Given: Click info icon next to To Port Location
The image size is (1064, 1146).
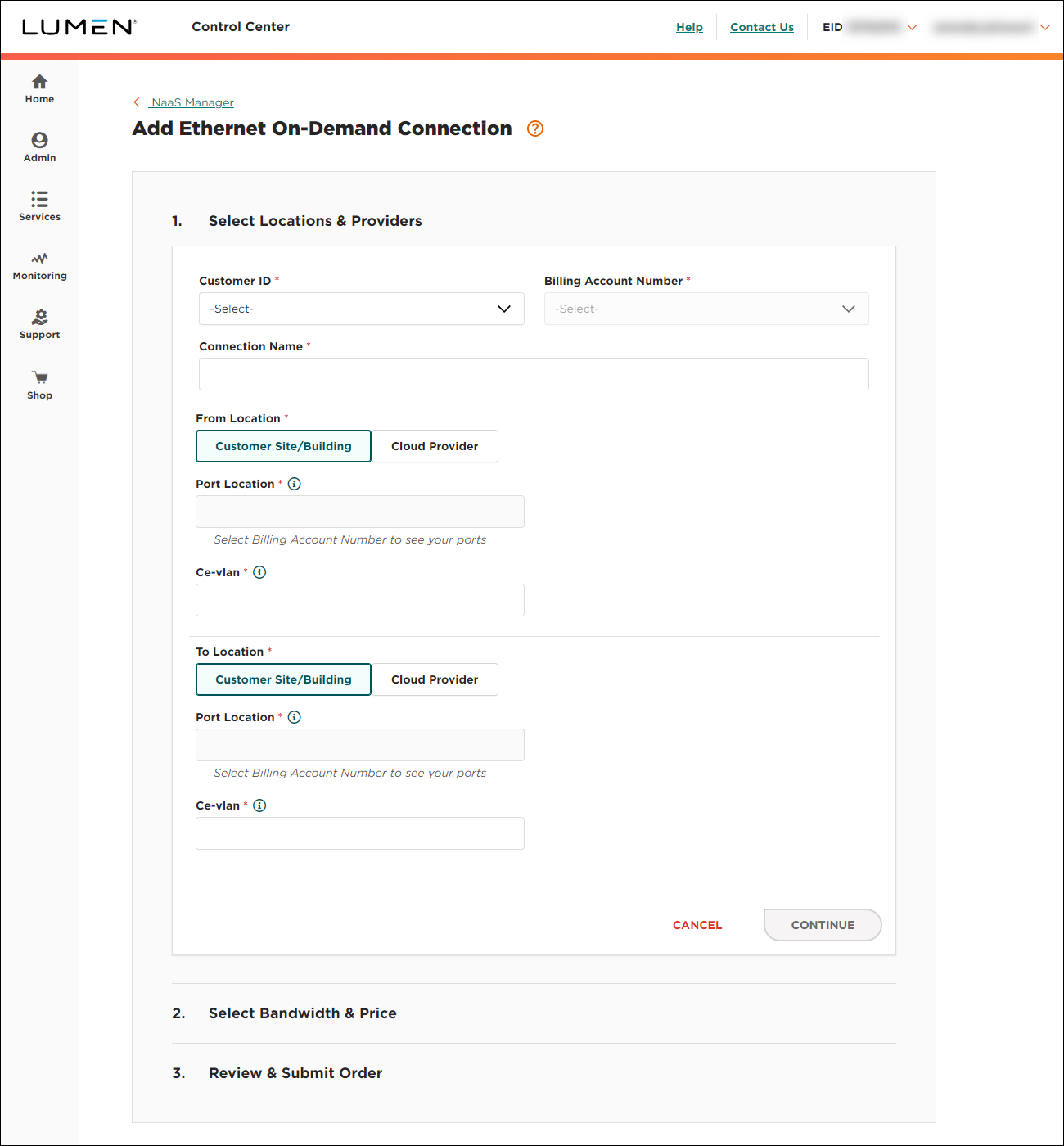Looking at the screenshot, I should point(295,717).
